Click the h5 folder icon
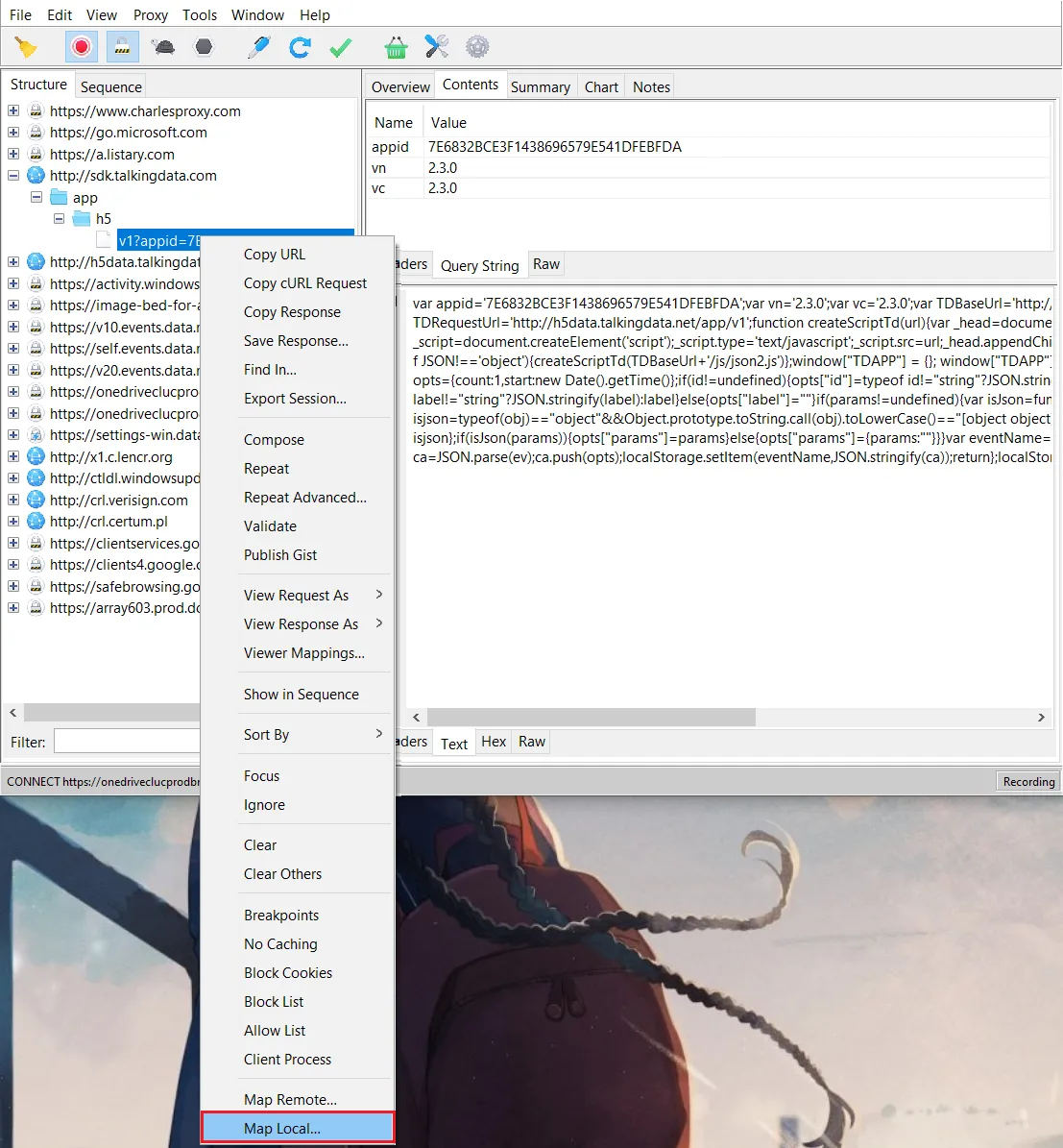 tap(82, 219)
